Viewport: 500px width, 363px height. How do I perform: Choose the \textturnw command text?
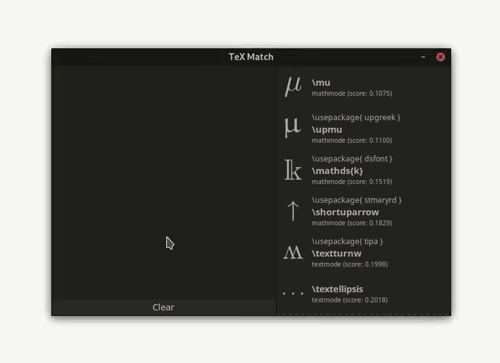[336, 254]
